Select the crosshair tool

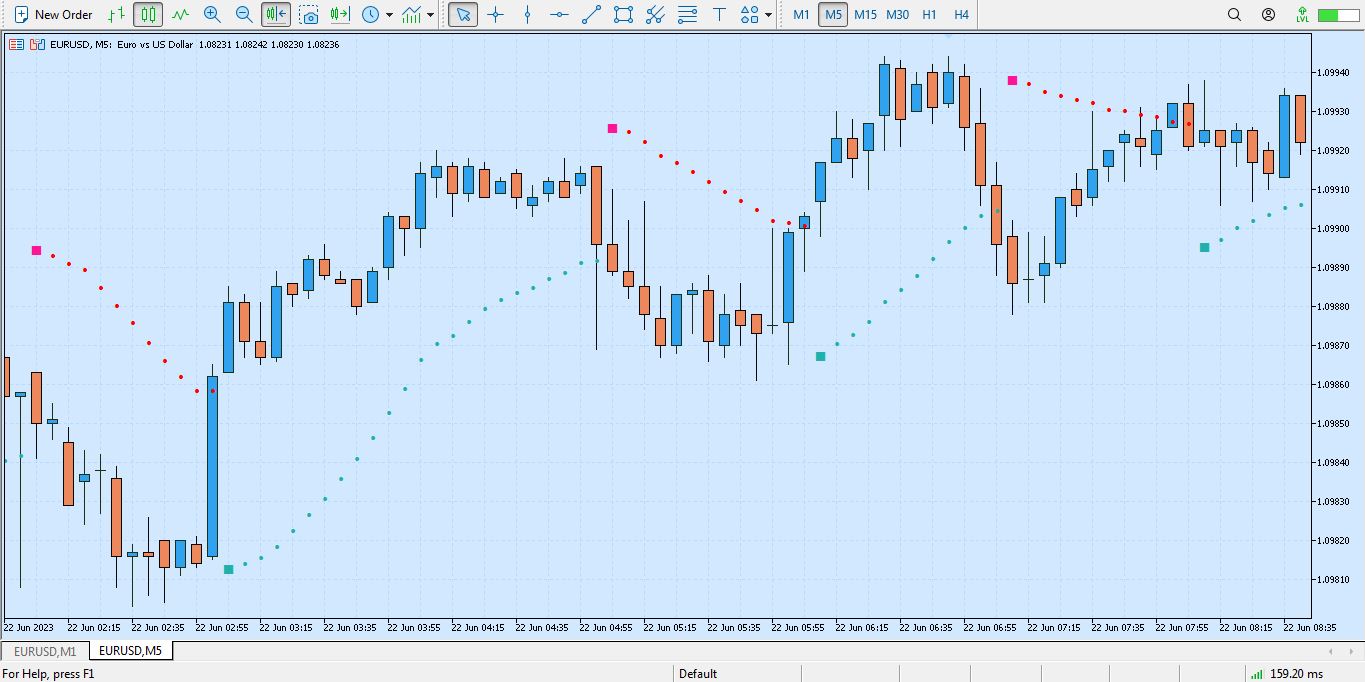tap(496, 15)
